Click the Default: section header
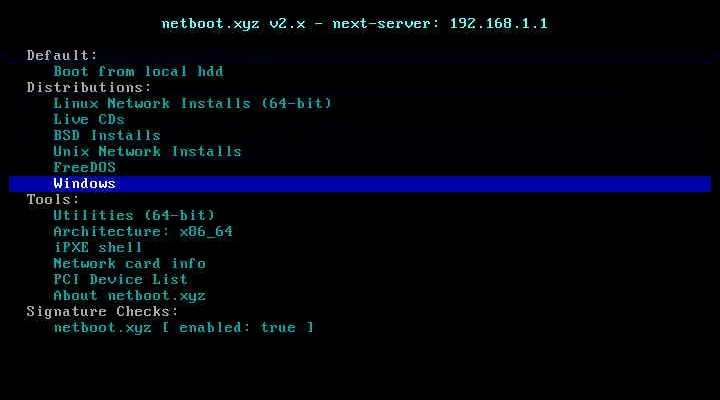 pyautogui.click(x=62, y=56)
